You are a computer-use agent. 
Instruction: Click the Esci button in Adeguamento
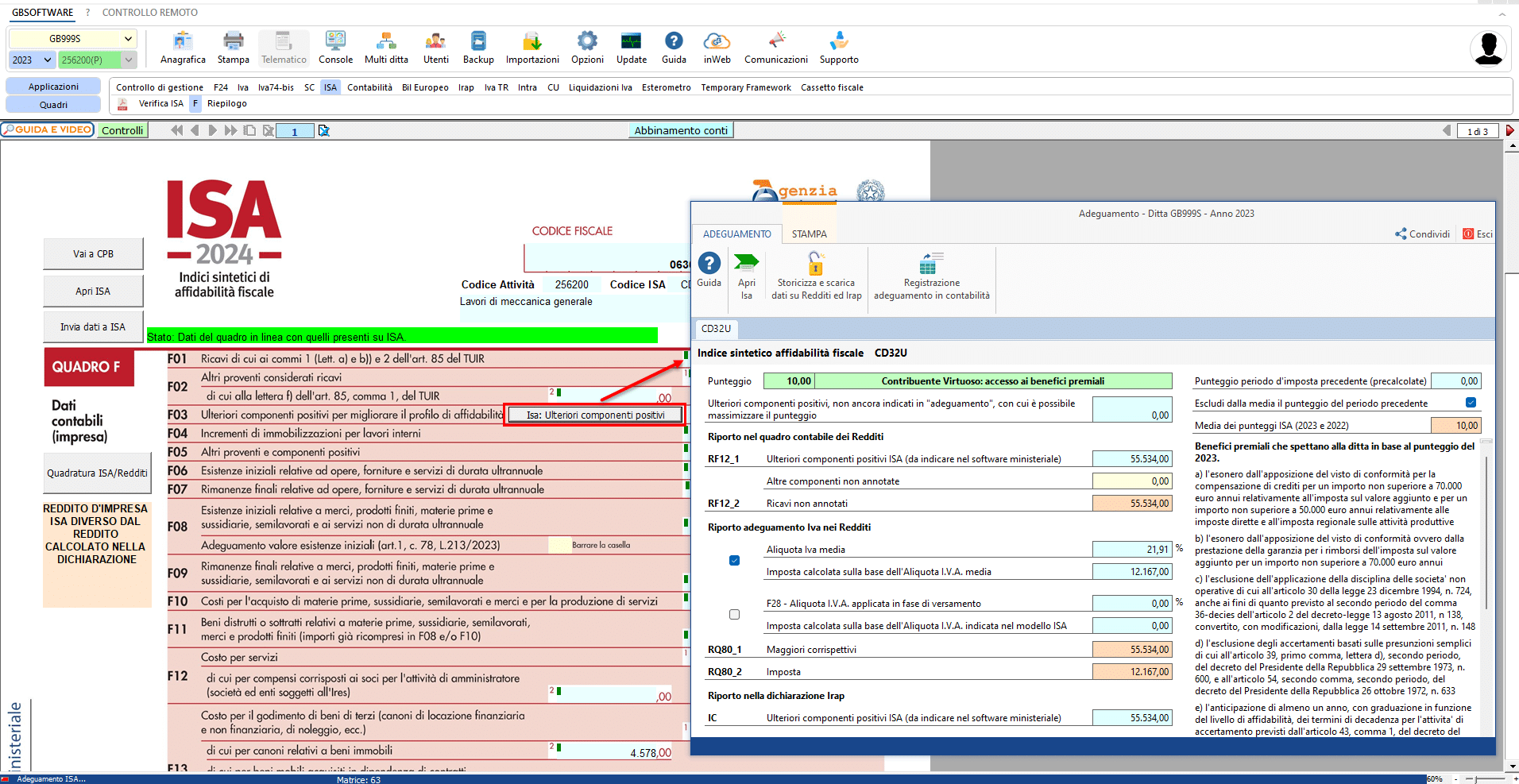pyautogui.click(x=1478, y=234)
